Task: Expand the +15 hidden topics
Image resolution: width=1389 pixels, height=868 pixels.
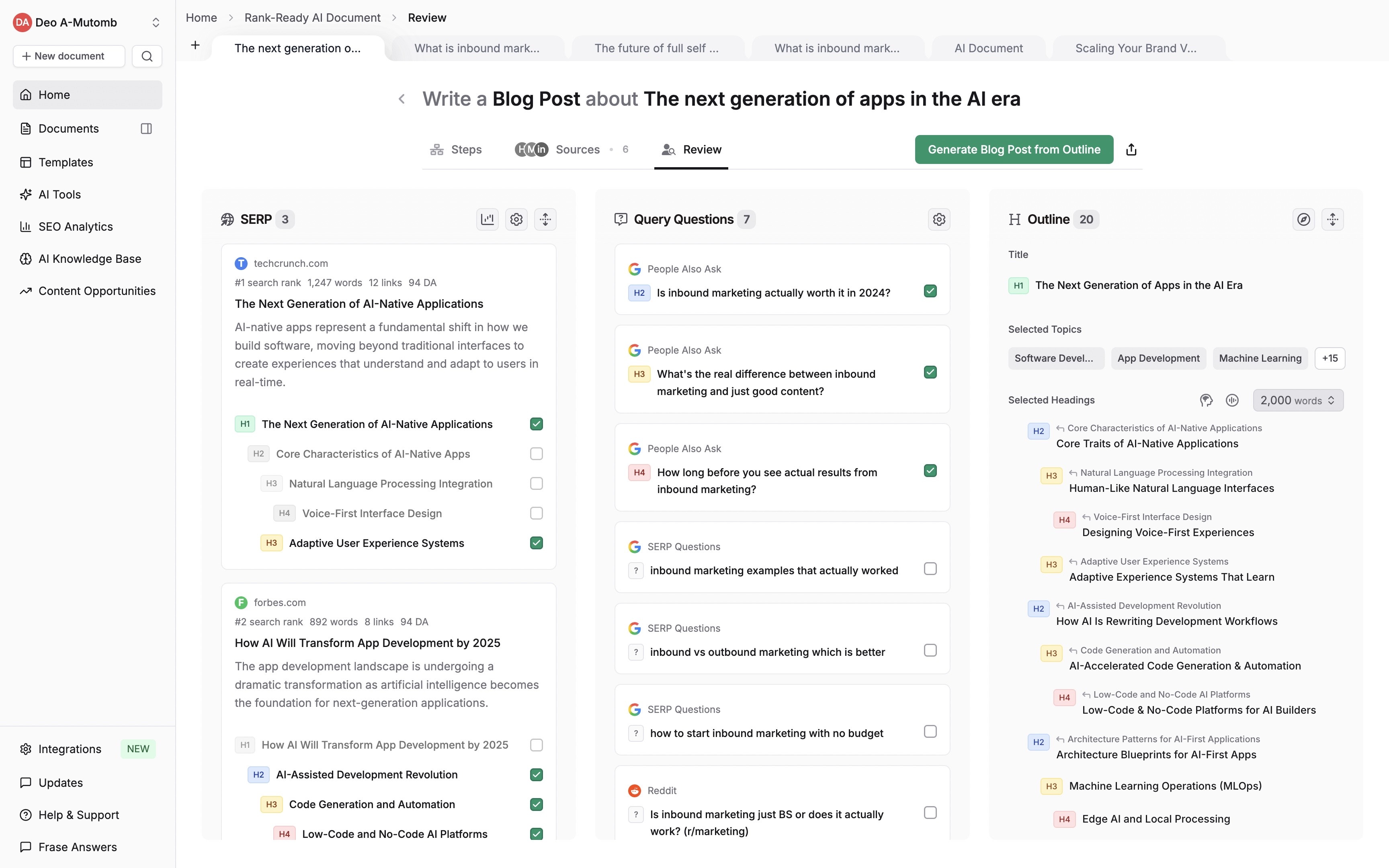Action: (1330, 358)
